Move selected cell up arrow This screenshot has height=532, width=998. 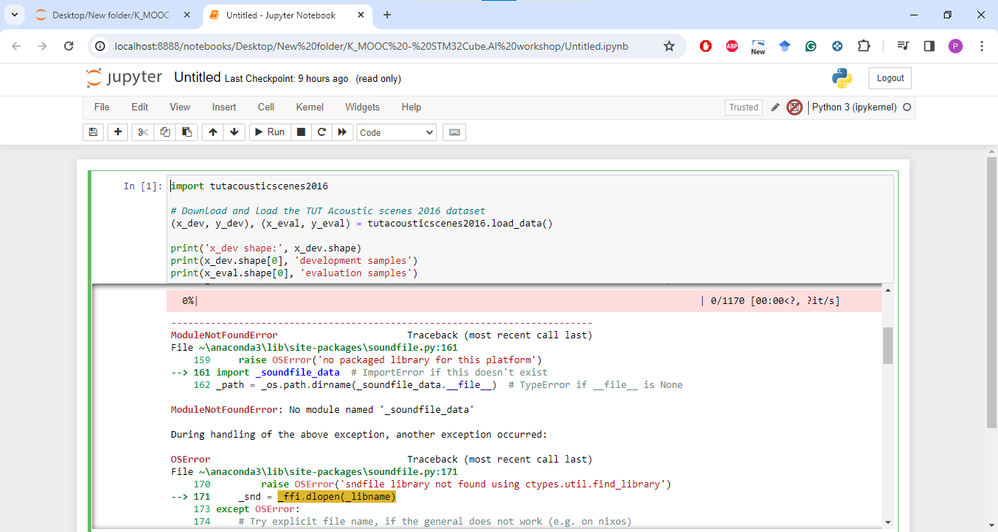[x=213, y=132]
